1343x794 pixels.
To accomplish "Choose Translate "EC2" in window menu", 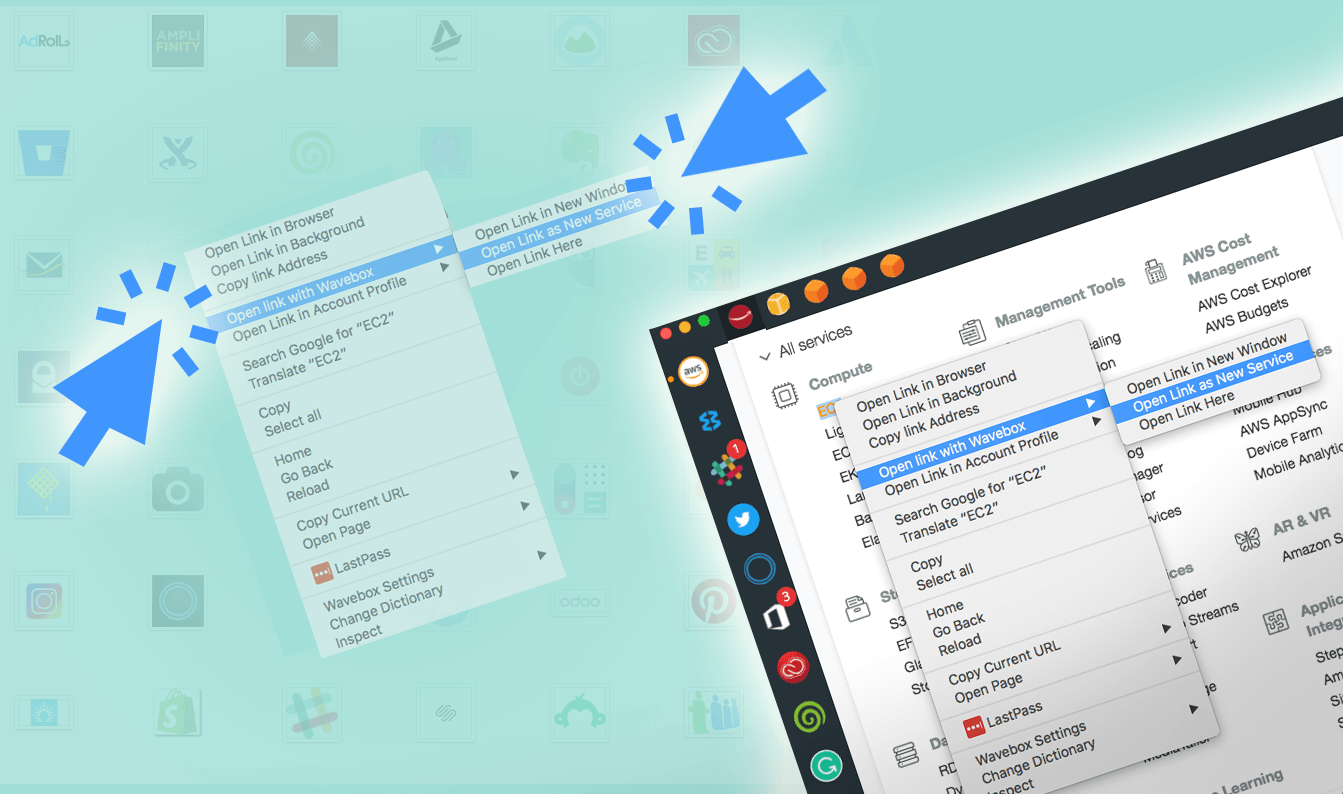I will pyautogui.click(x=949, y=523).
